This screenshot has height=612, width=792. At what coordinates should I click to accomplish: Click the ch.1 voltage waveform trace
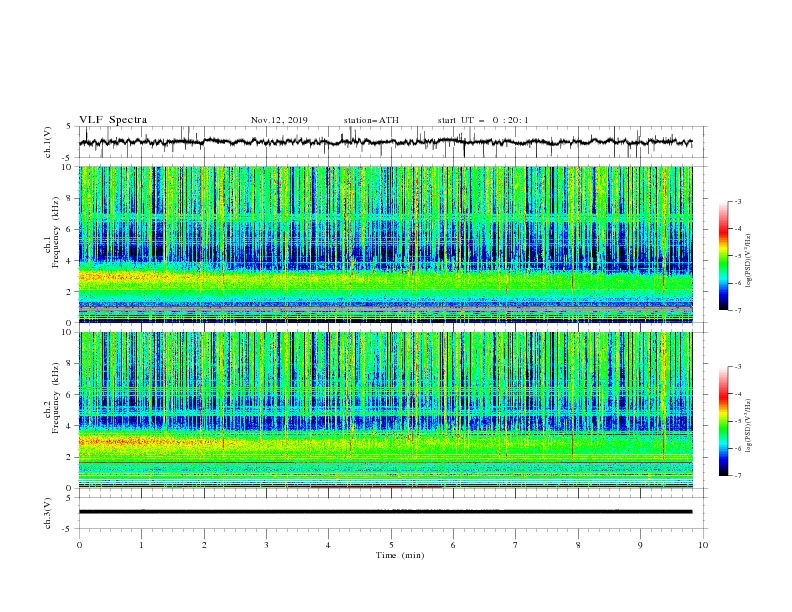tap(385, 142)
